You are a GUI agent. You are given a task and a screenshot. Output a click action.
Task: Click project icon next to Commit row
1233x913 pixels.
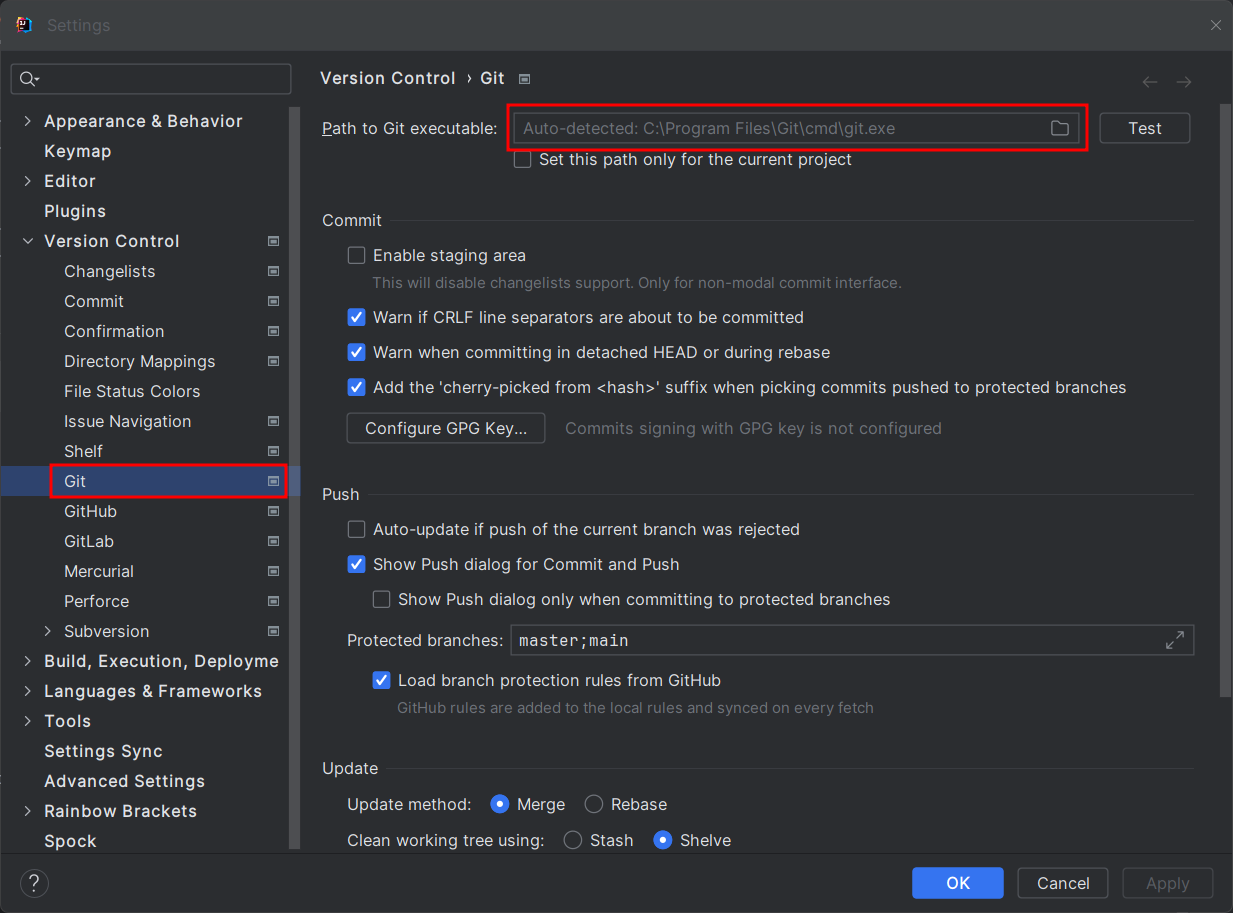coord(273,301)
